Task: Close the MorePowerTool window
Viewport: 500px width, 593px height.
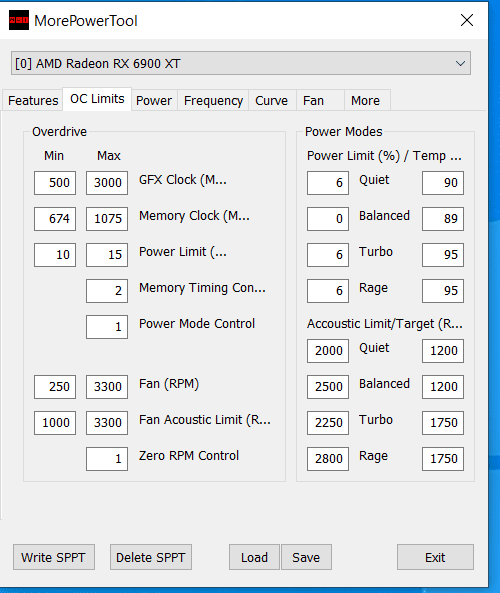Action: click(x=467, y=20)
